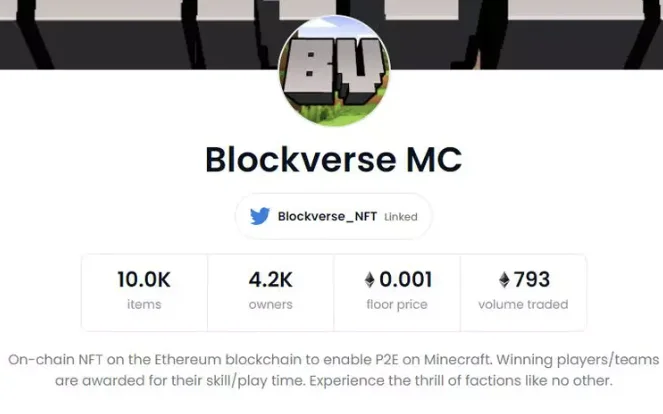Click the Ethereum icon beside 0.001
The width and height of the screenshot is (663, 414).
point(370,280)
